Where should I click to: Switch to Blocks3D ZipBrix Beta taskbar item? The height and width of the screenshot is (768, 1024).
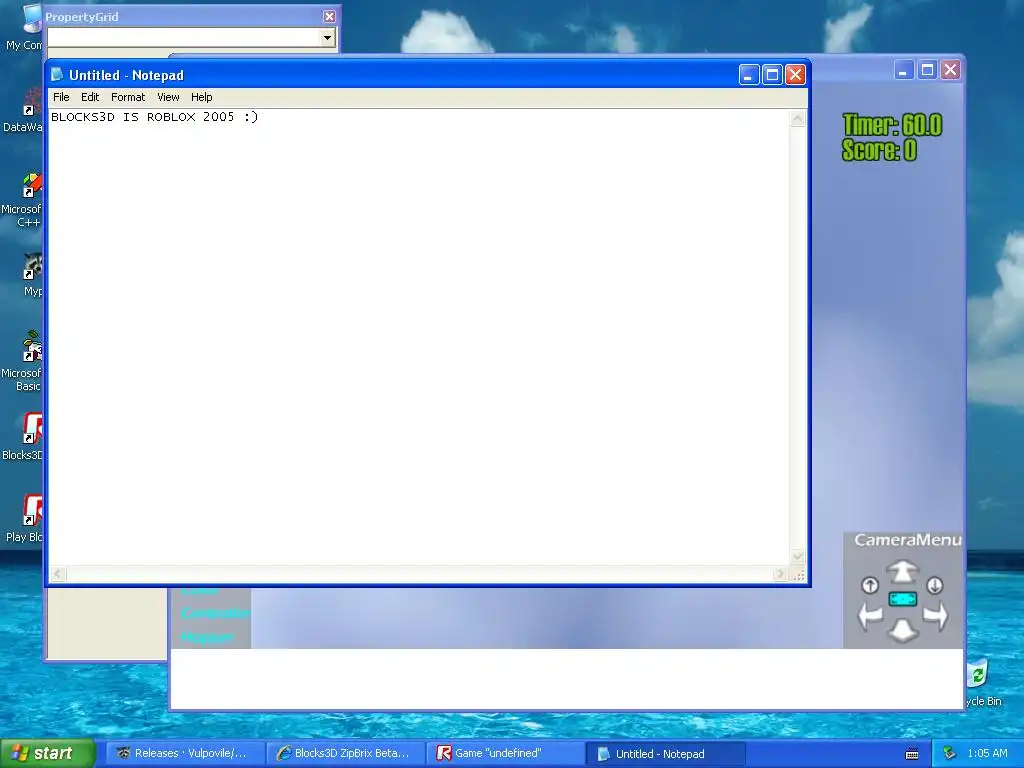point(345,754)
